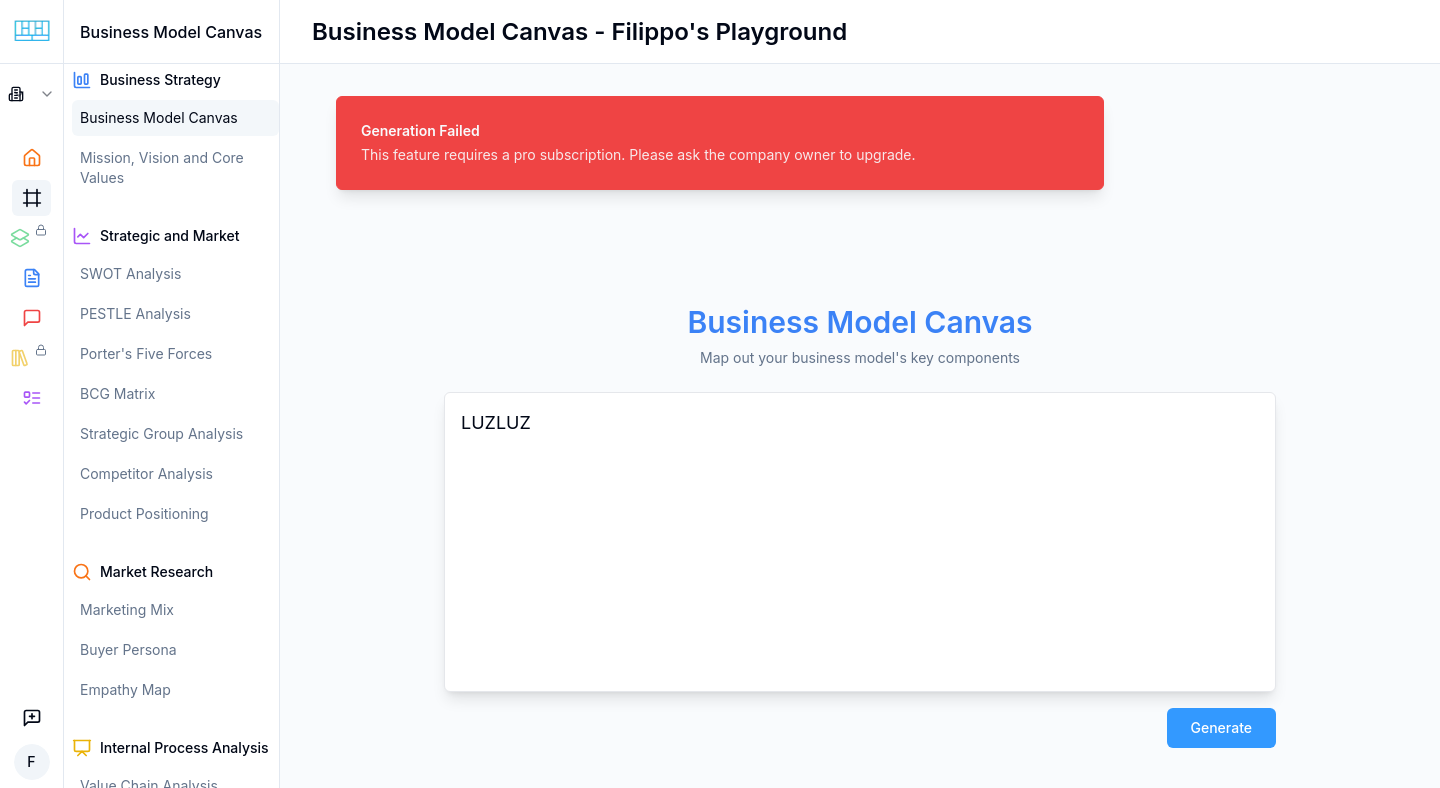Open Porter's Five Forces
Screen dimensions: 1440x788
point(146,354)
